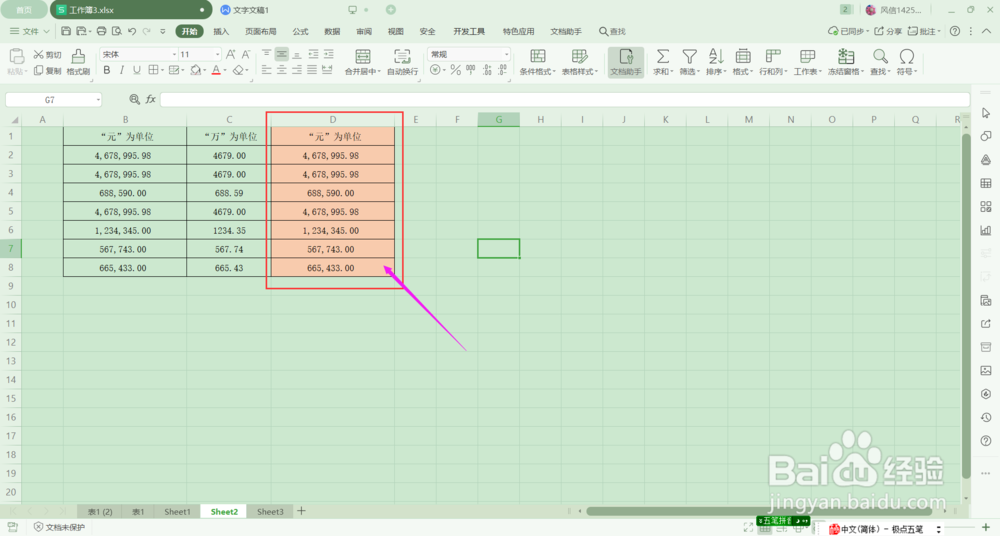Click inside the formula bar
This screenshot has width=1000, height=536.
(x=565, y=100)
